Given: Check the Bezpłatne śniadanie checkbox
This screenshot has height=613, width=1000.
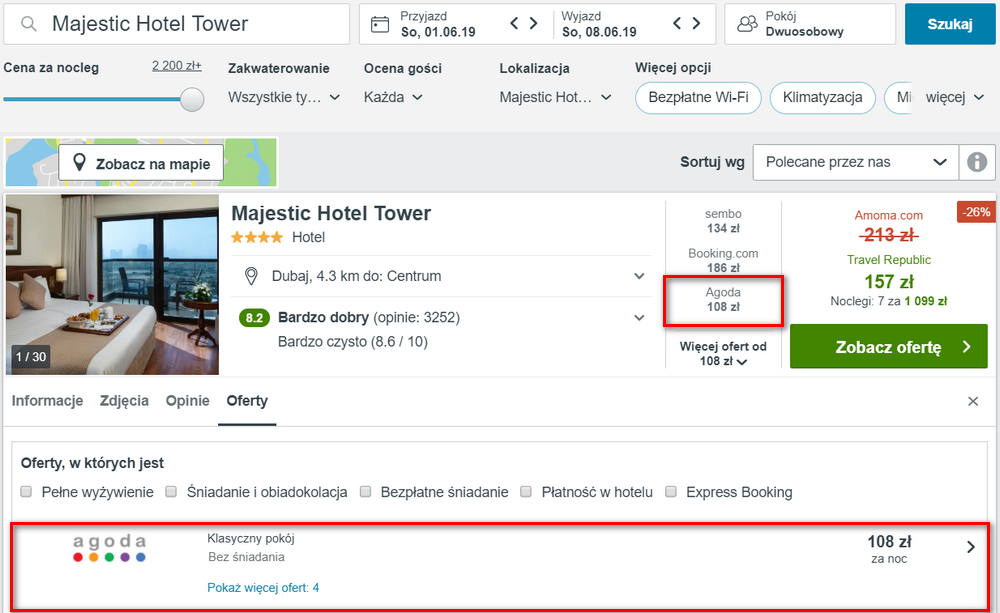Looking at the screenshot, I should [x=365, y=491].
